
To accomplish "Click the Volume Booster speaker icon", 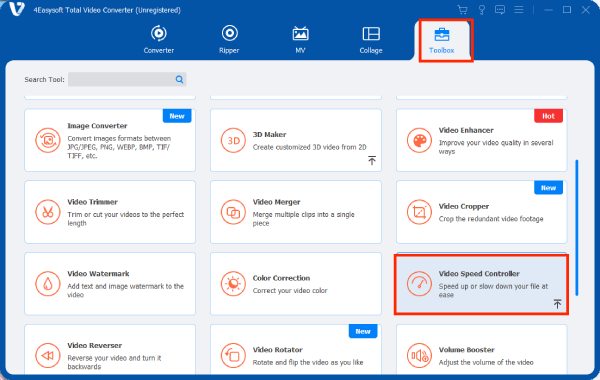I will 419,356.
